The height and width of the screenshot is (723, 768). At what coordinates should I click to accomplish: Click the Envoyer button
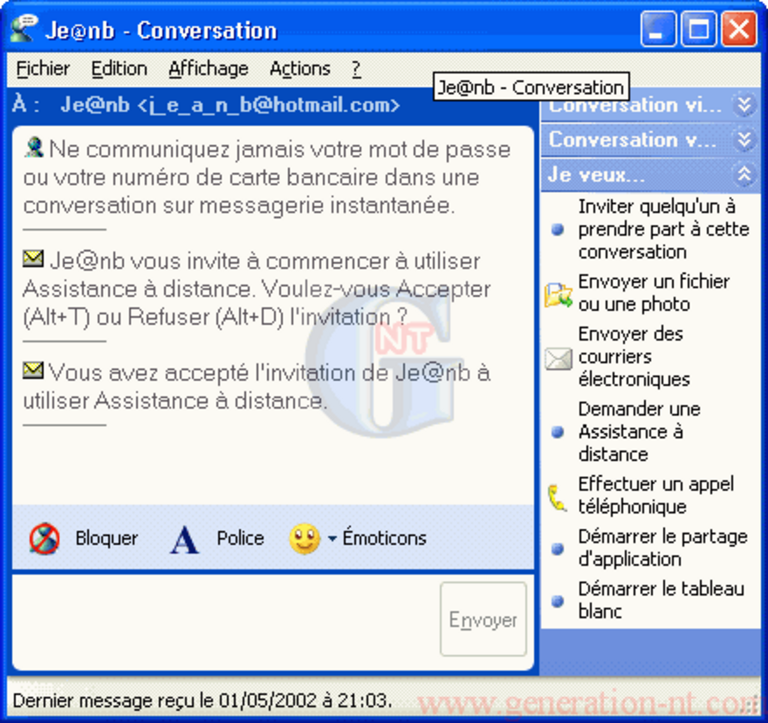point(483,619)
